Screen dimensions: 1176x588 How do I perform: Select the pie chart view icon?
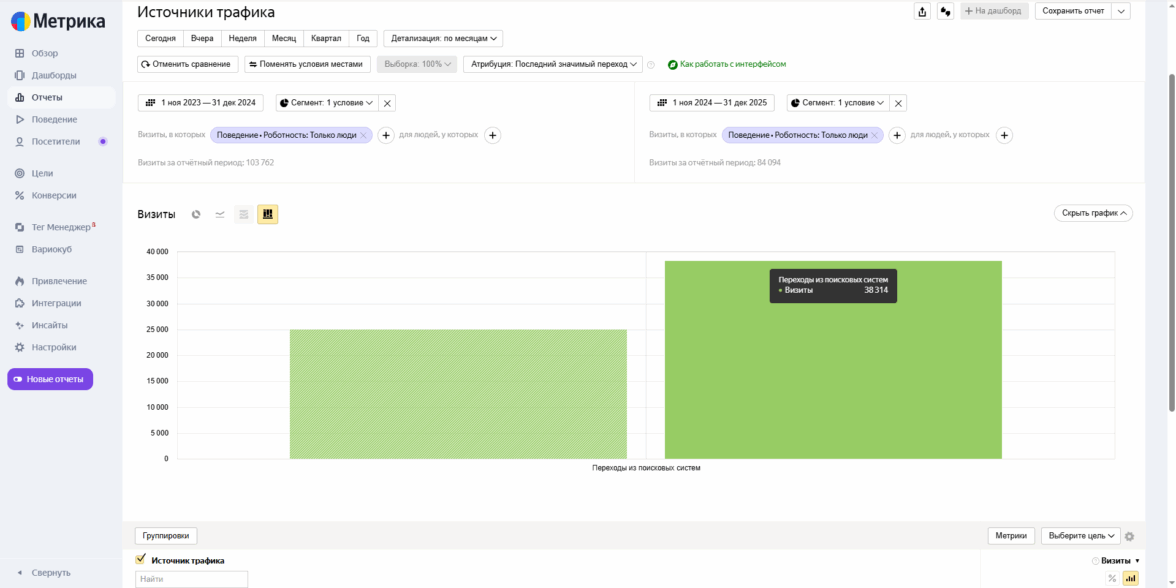tap(196, 214)
